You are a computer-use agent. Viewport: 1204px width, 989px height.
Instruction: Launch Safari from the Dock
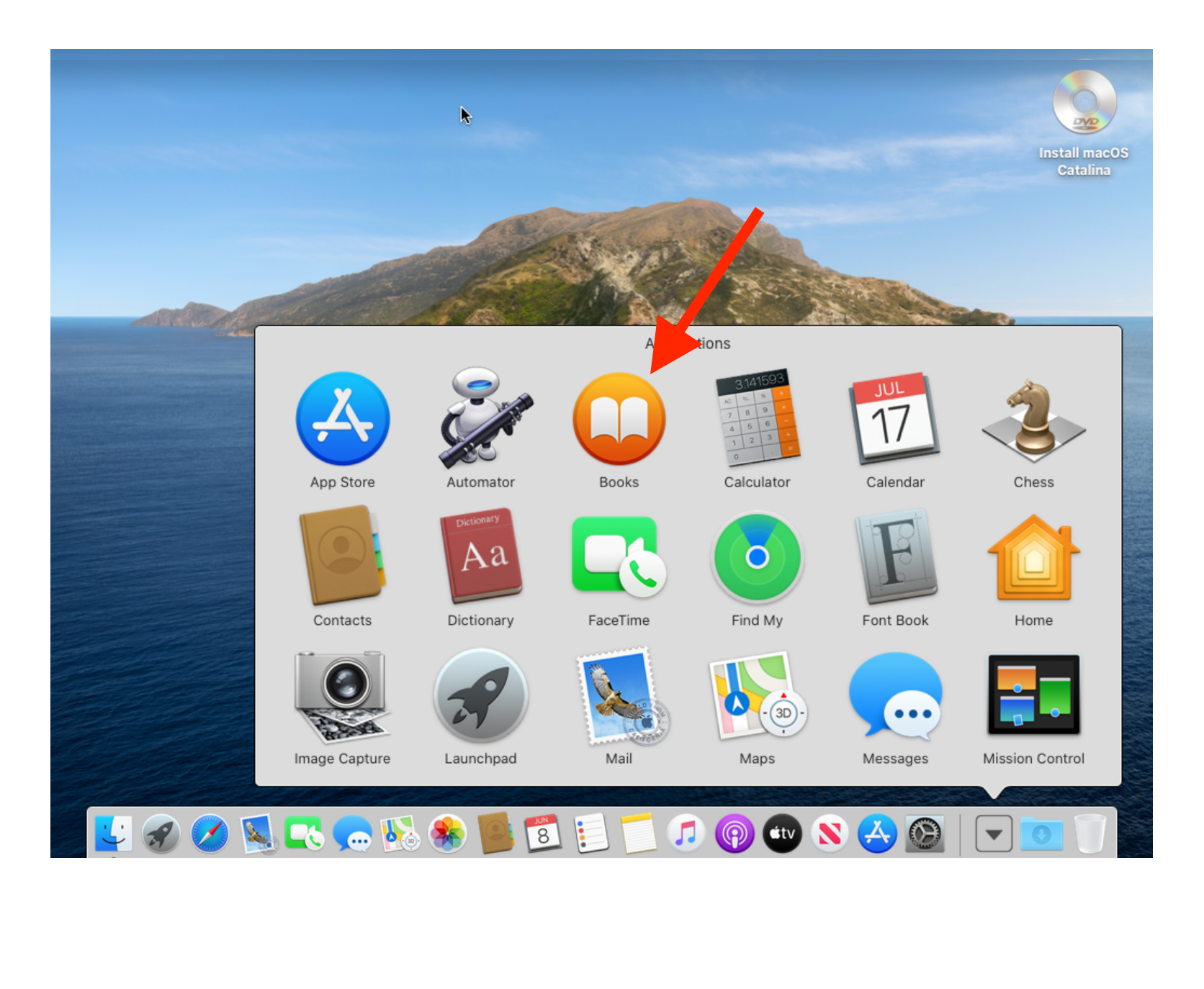pos(210,834)
